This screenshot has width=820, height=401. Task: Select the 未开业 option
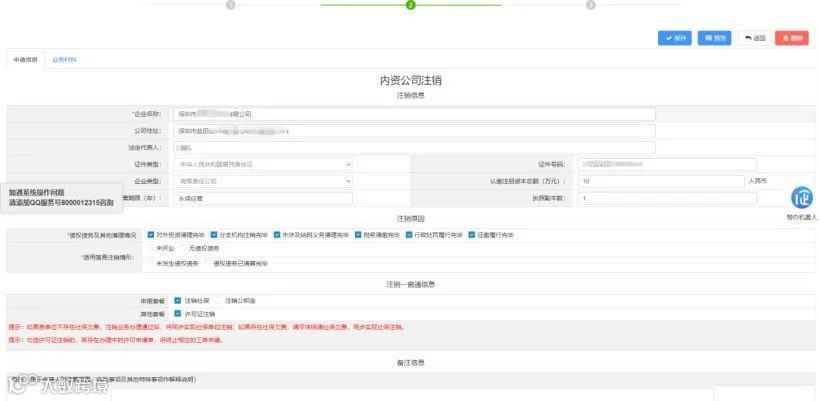(x=151, y=247)
